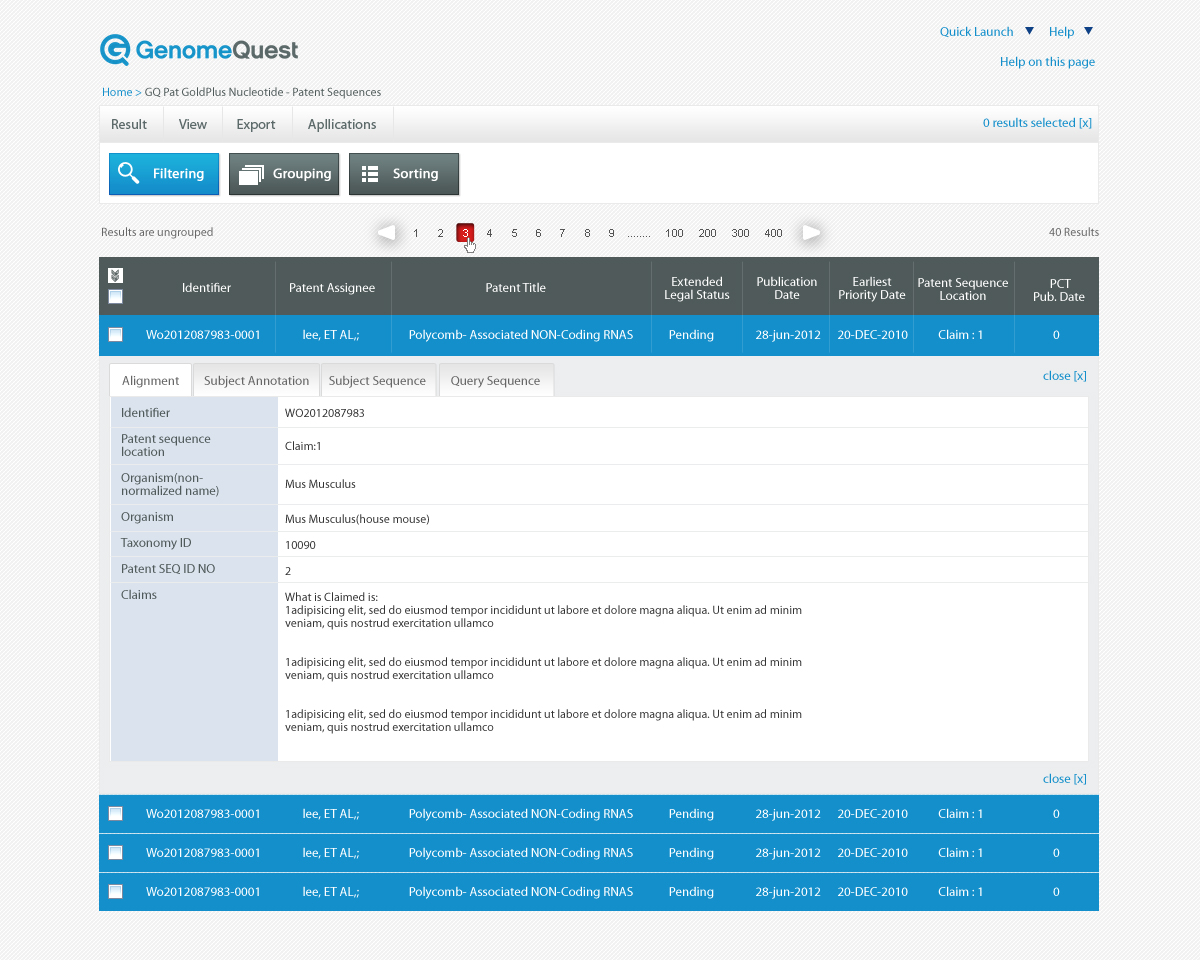Image resolution: width=1200 pixels, height=960 pixels.
Task: Switch to the Query Sequence tab
Action: click(495, 381)
